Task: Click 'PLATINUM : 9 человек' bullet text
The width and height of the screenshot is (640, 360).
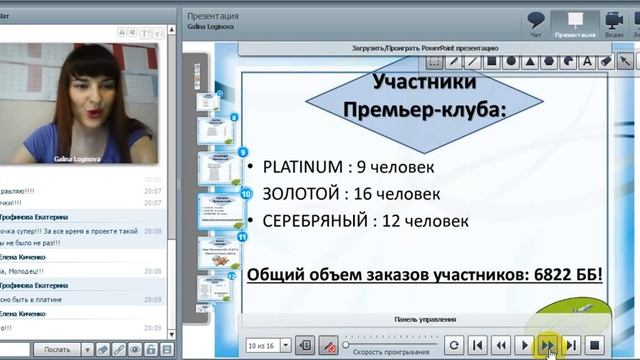Action: (x=348, y=167)
